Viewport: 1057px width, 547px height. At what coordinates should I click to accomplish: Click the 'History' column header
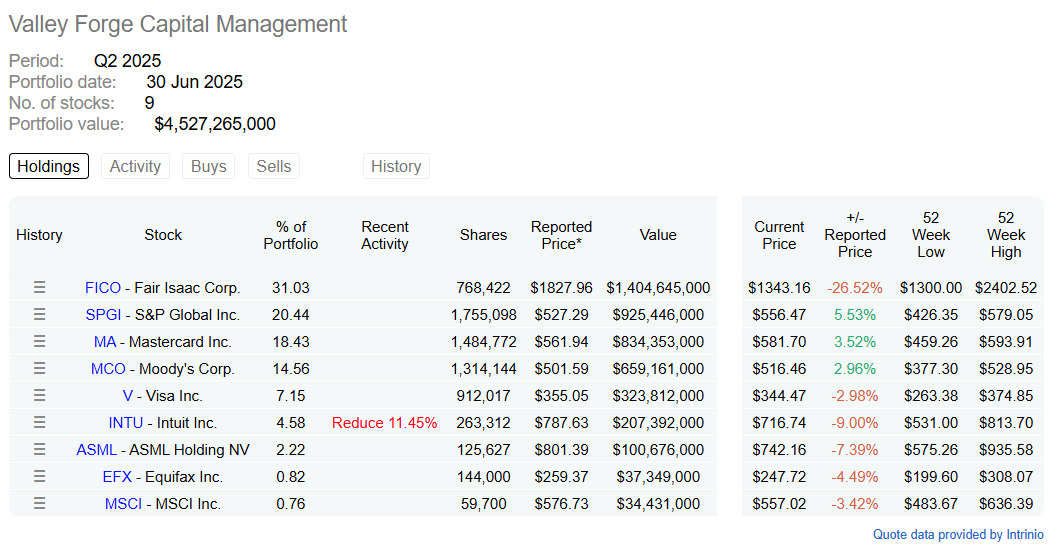pyautogui.click(x=39, y=235)
